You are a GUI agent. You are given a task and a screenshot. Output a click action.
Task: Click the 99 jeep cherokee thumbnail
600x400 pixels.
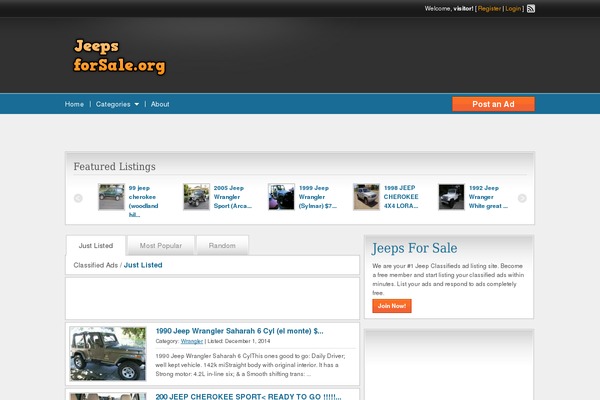111,197
